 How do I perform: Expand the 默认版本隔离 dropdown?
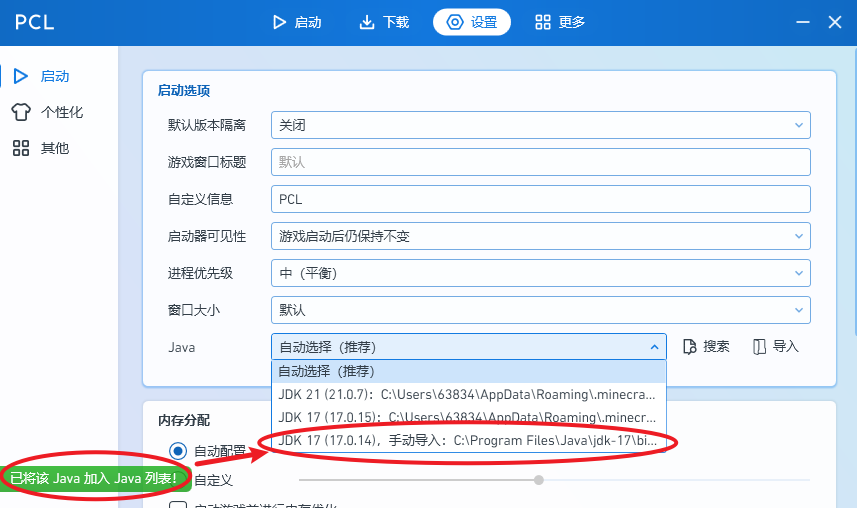coord(541,125)
